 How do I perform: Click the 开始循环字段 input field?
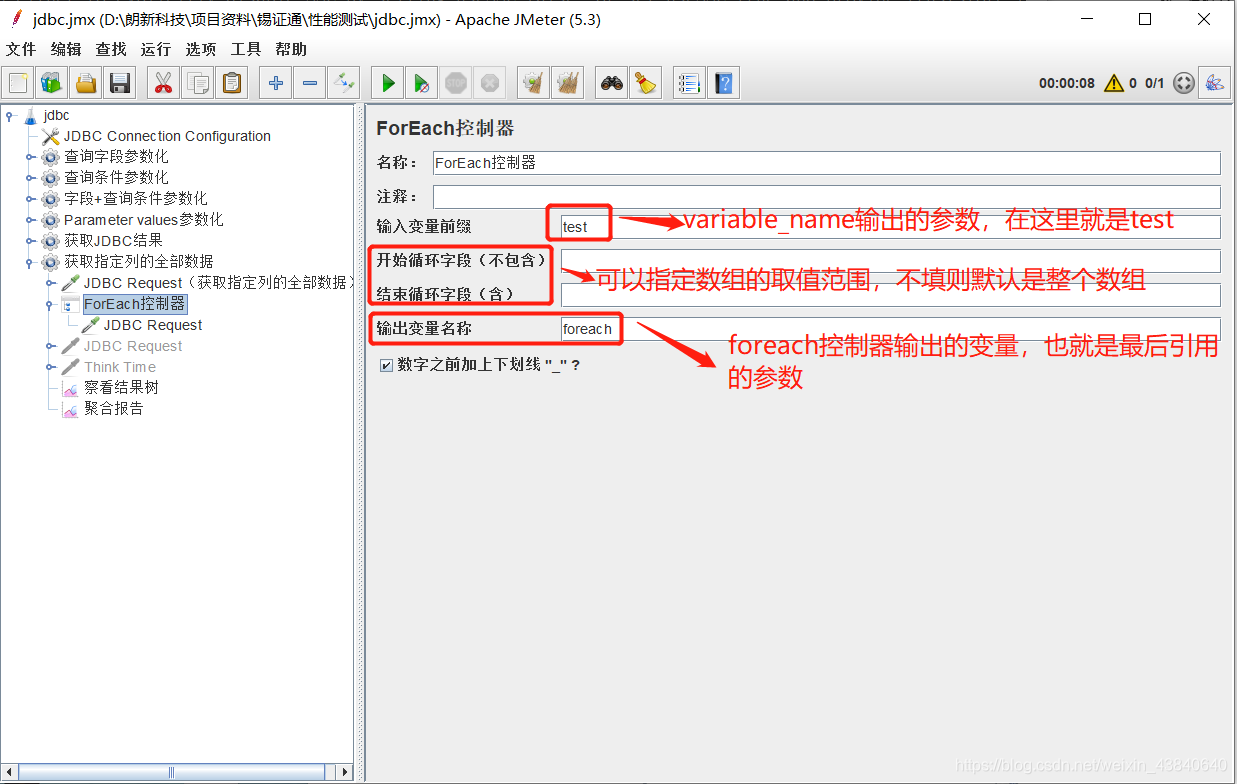pyautogui.click(x=890, y=261)
